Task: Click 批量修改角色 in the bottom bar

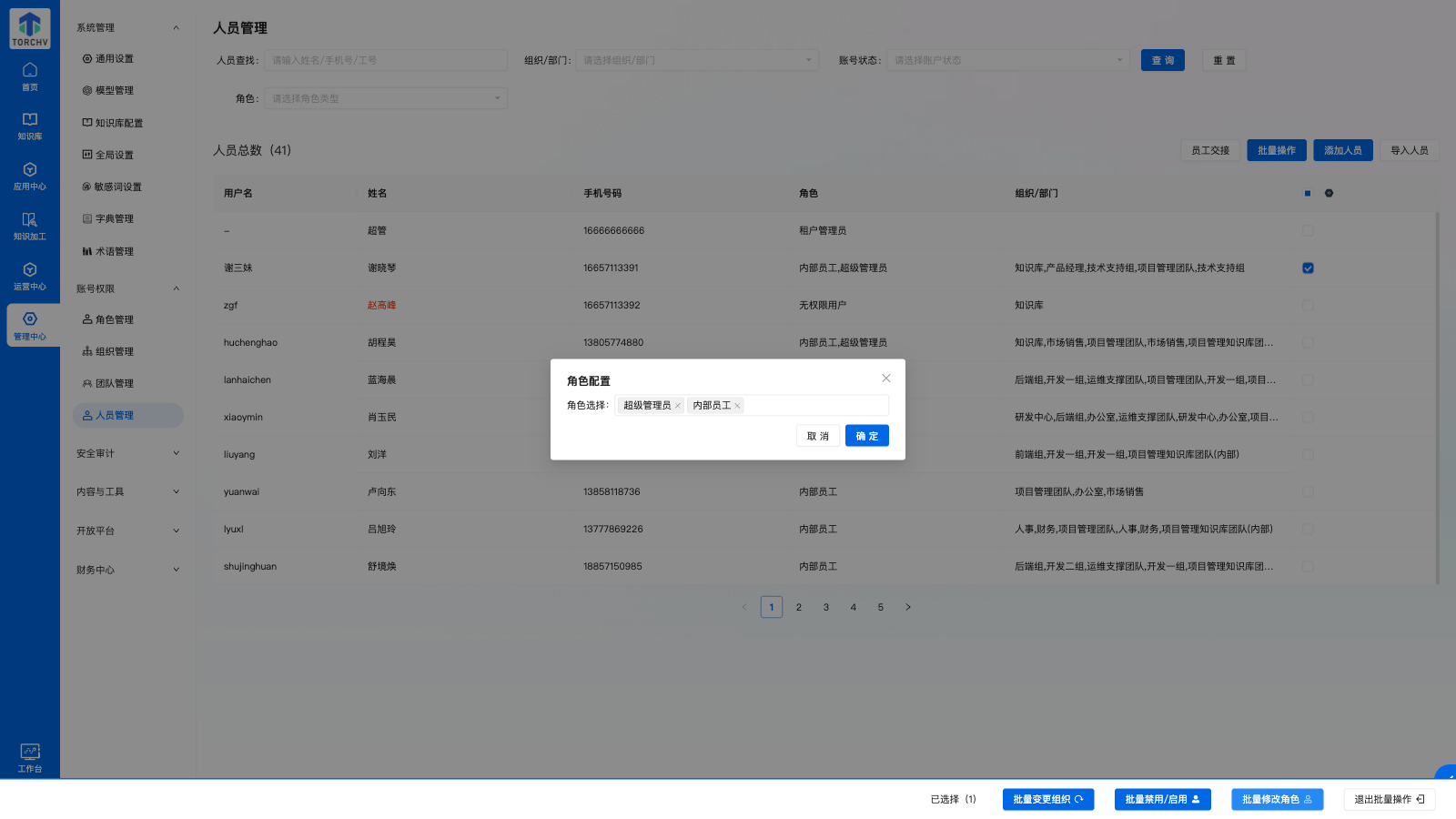Action: [1276, 799]
